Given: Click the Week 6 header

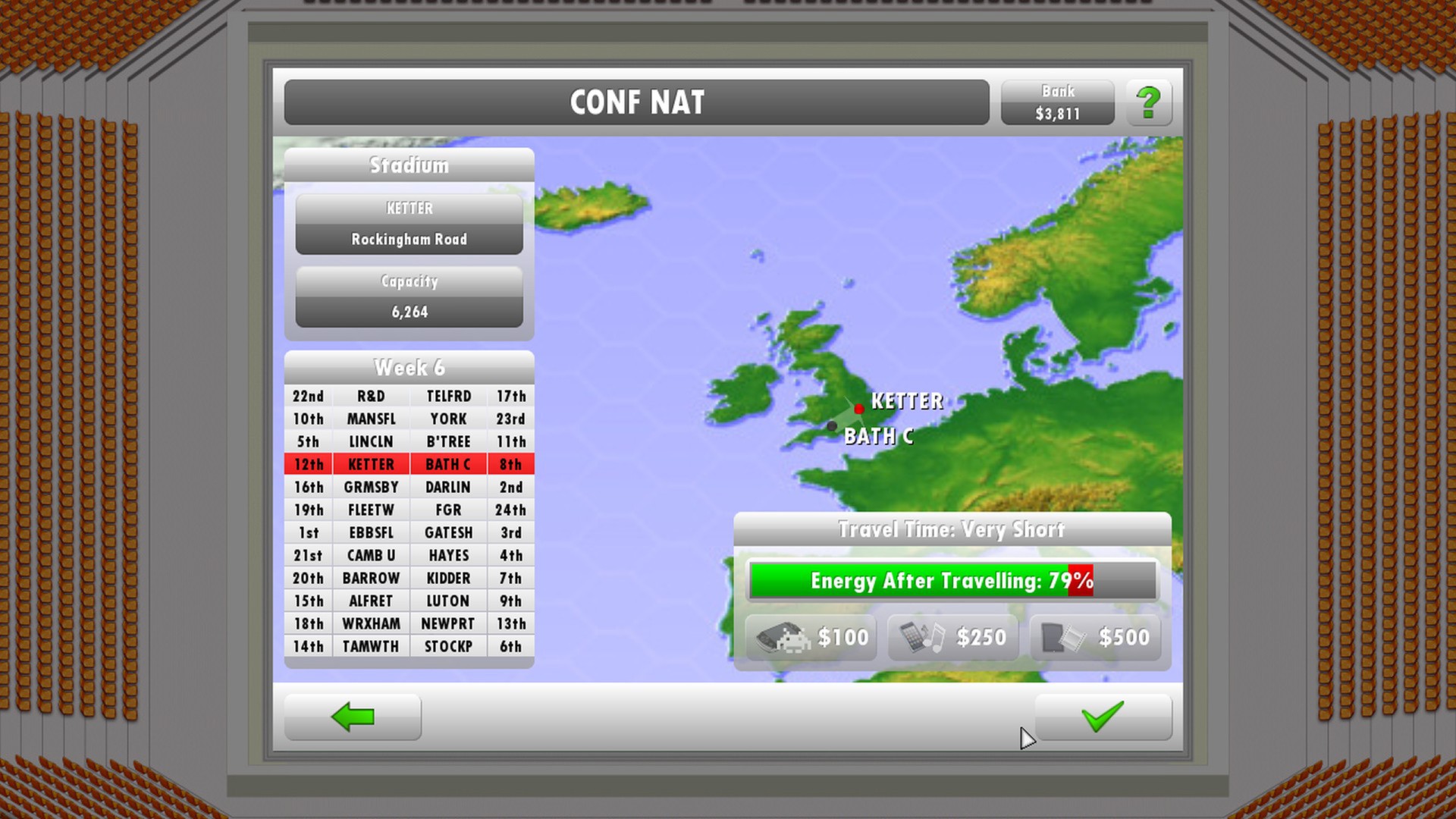Looking at the screenshot, I should (x=408, y=368).
